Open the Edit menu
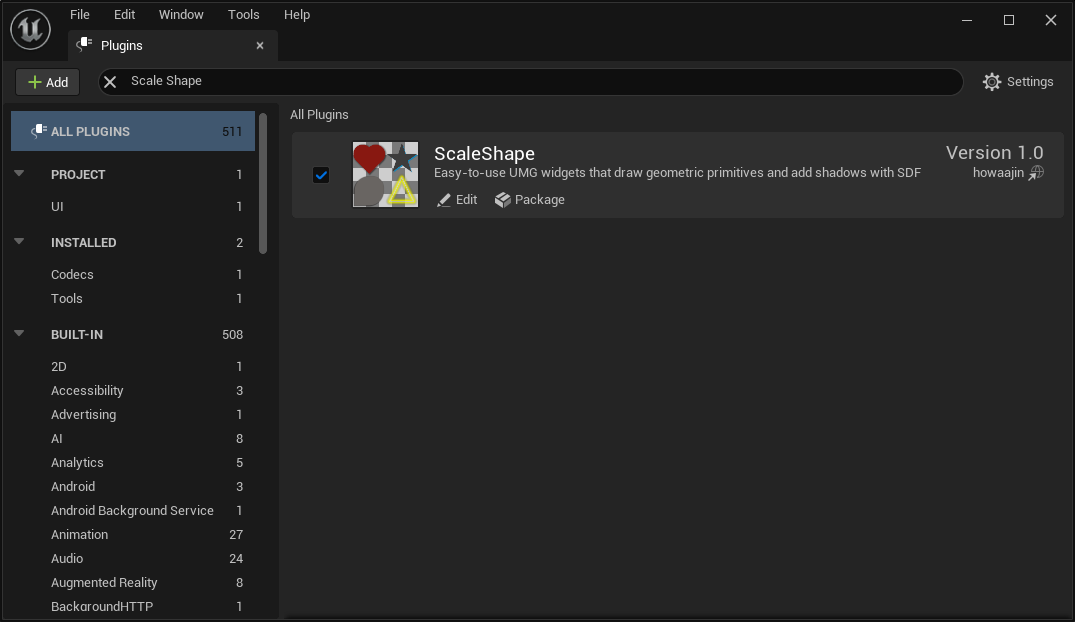The width and height of the screenshot is (1075, 622). click(x=124, y=14)
